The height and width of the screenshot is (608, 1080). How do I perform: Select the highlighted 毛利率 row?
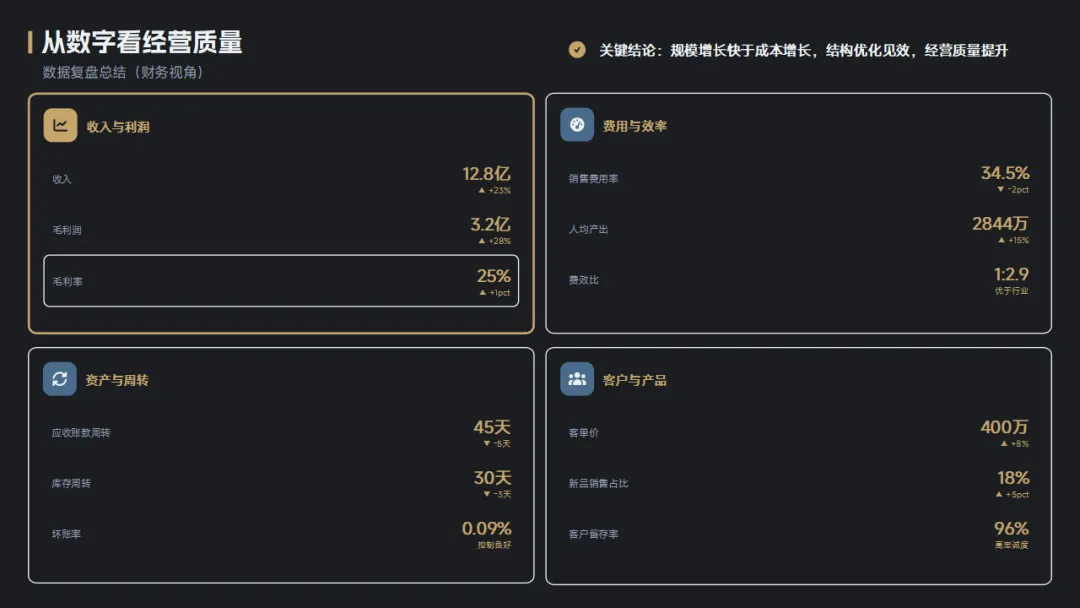[x=281, y=281]
